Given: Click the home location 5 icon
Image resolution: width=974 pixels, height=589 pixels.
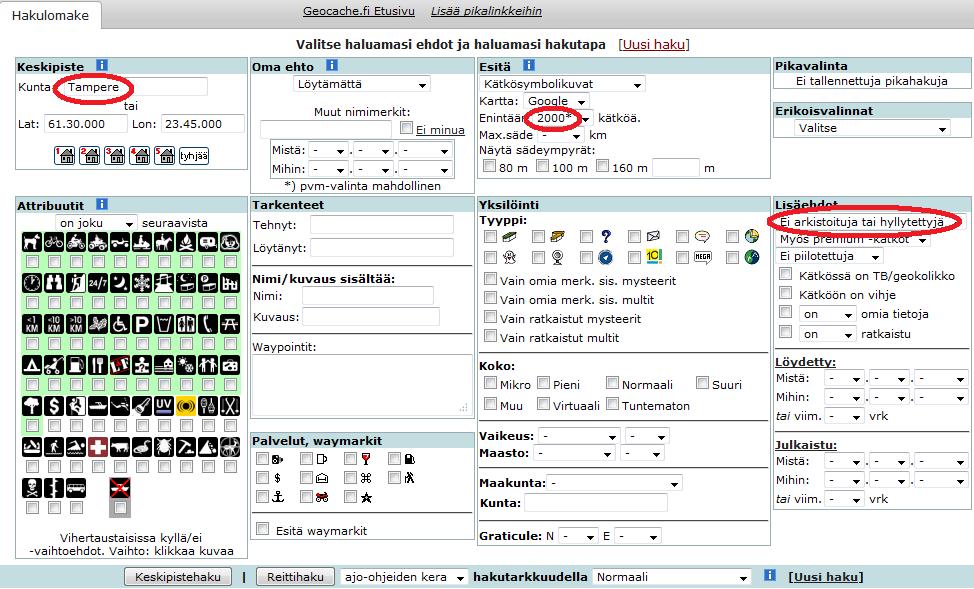Looking at the screenshot, I should [x=165, y=155].
